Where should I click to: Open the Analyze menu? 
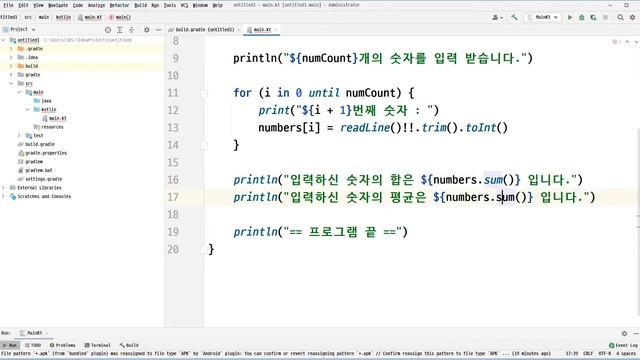tap(96, 5)
